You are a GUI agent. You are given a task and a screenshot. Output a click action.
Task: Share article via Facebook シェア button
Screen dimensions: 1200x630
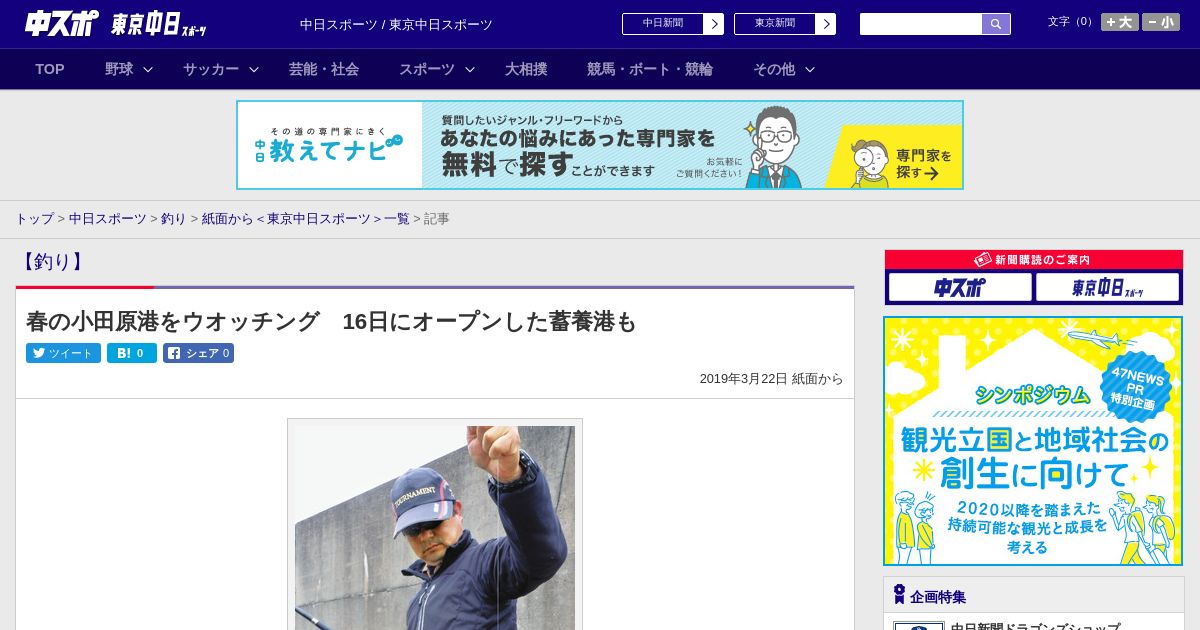click(x=198, y=353)
